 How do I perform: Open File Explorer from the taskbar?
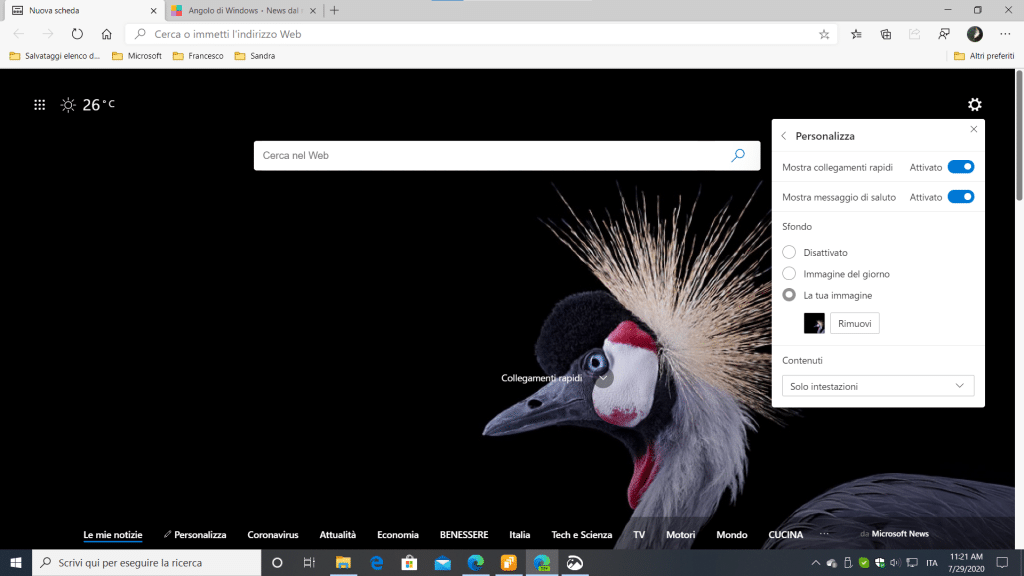coord(343,562)
